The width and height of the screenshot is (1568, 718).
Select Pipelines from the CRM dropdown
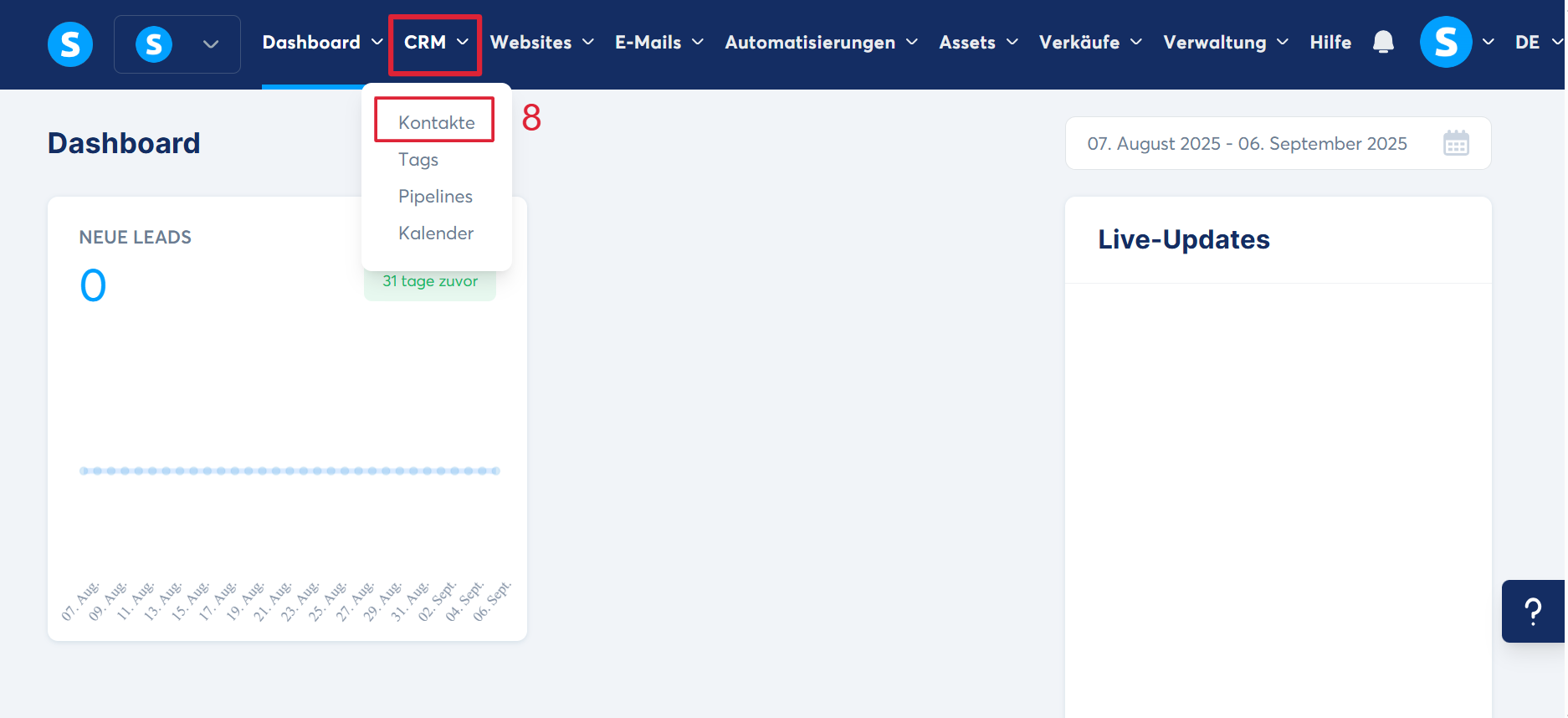[435, 196]
